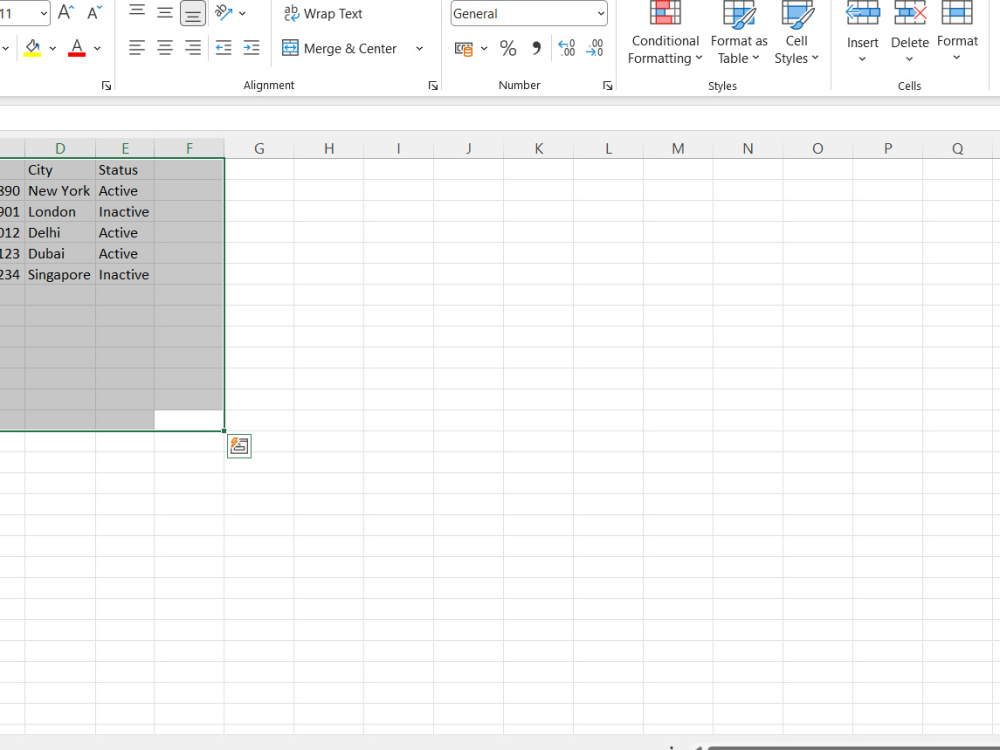Select the London cell
1000x750 pixels.
(x=60, y=212)
